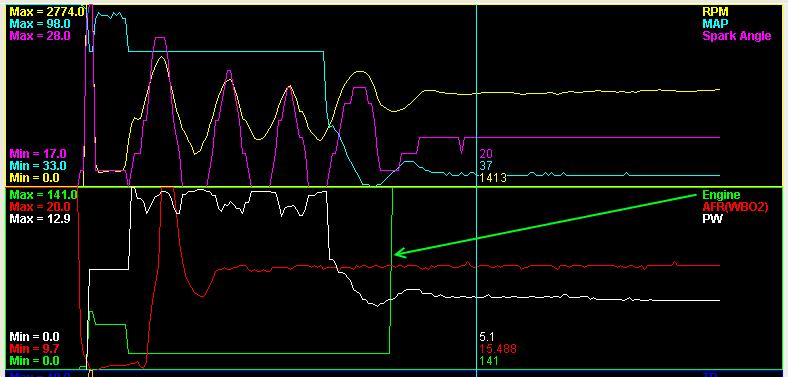
Task: Click the 5.1 PW cursor value
Action: click(487, 337)
